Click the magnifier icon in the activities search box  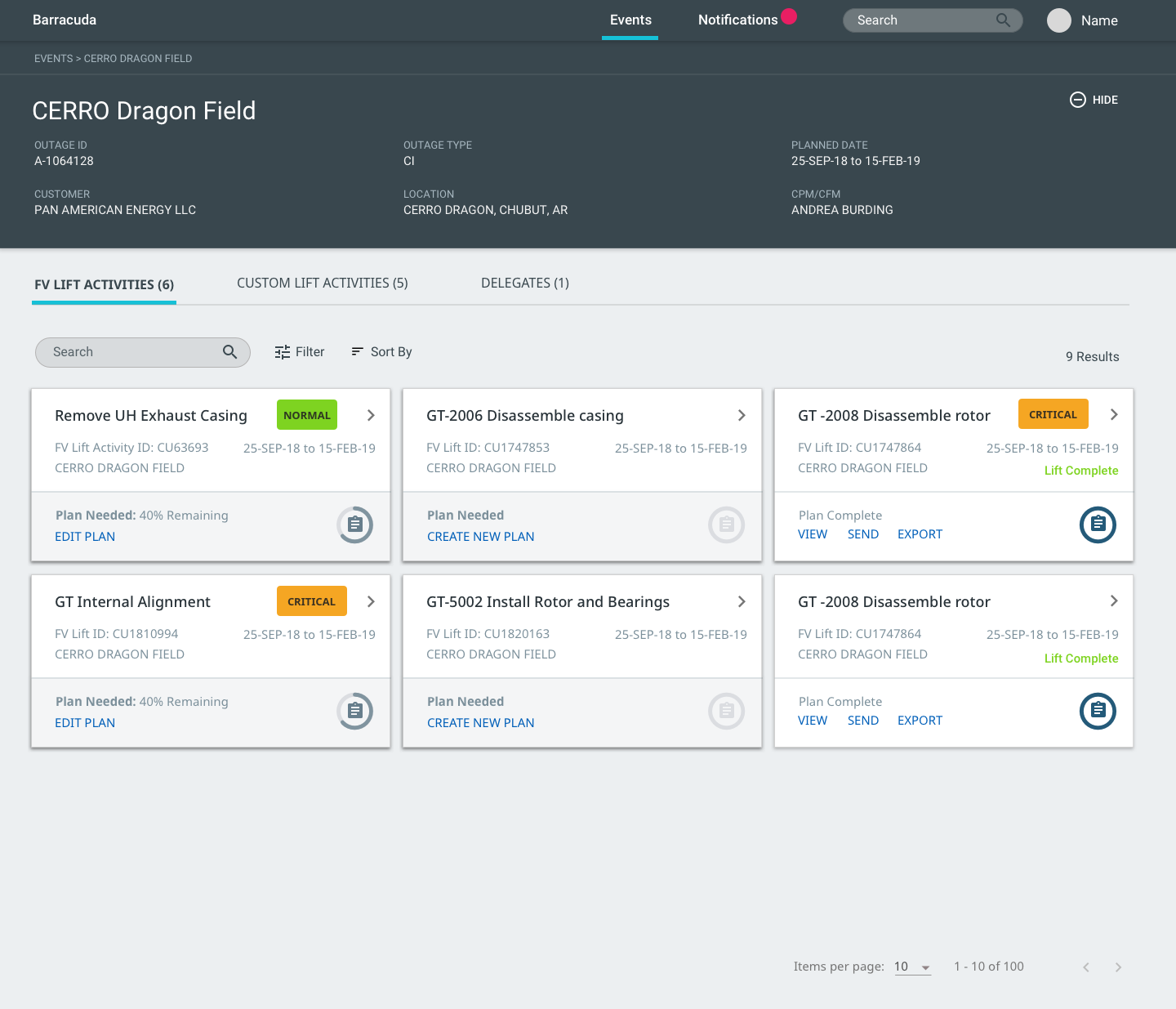pyautogui.click(x=230, y=352)
